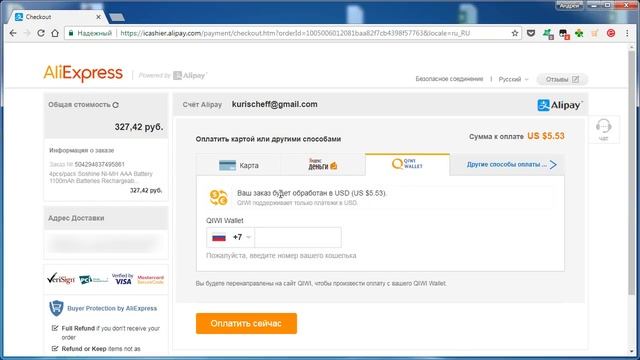640x360 pixels.
Task: Click kurischeff@gmail.com account email
Action: coord(274,104)
